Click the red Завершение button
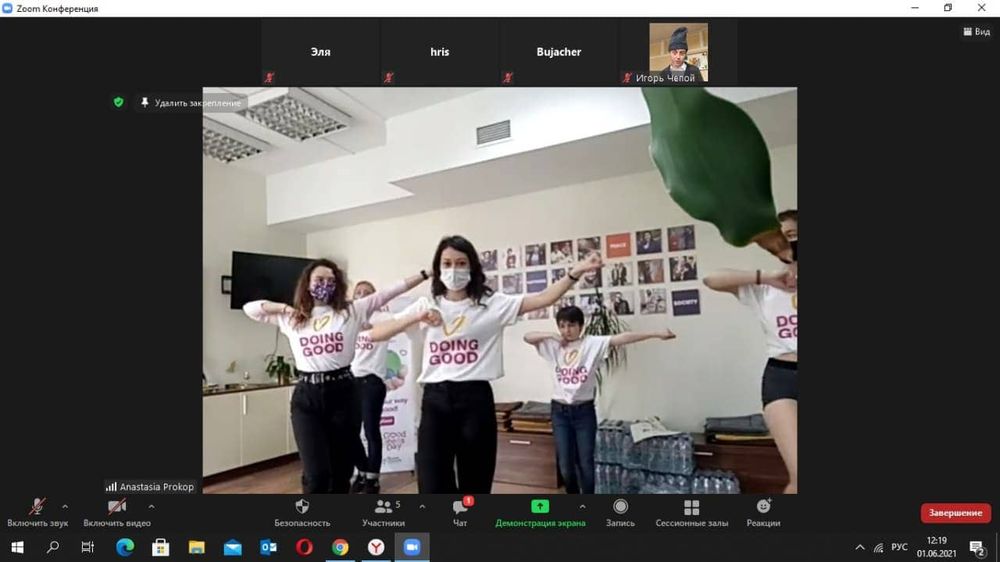Image resolution: width=1000 pixels, height=562 pixels. click(x=955, y=513)
